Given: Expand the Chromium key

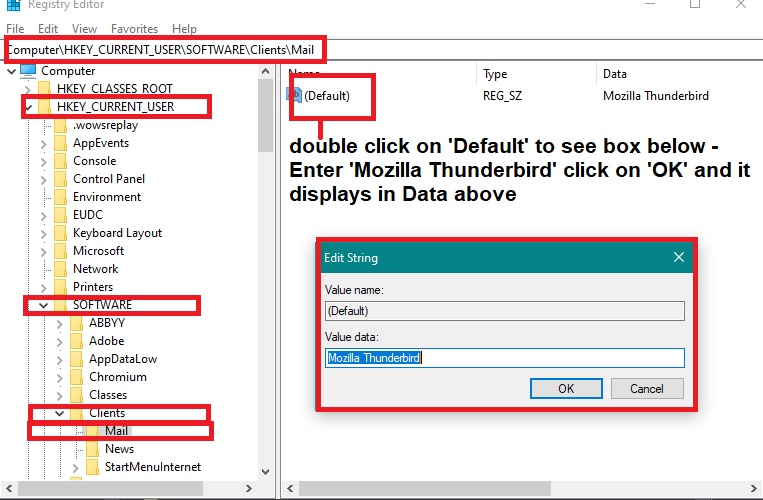Looking at the screenshot, I should tap(59, 378).
